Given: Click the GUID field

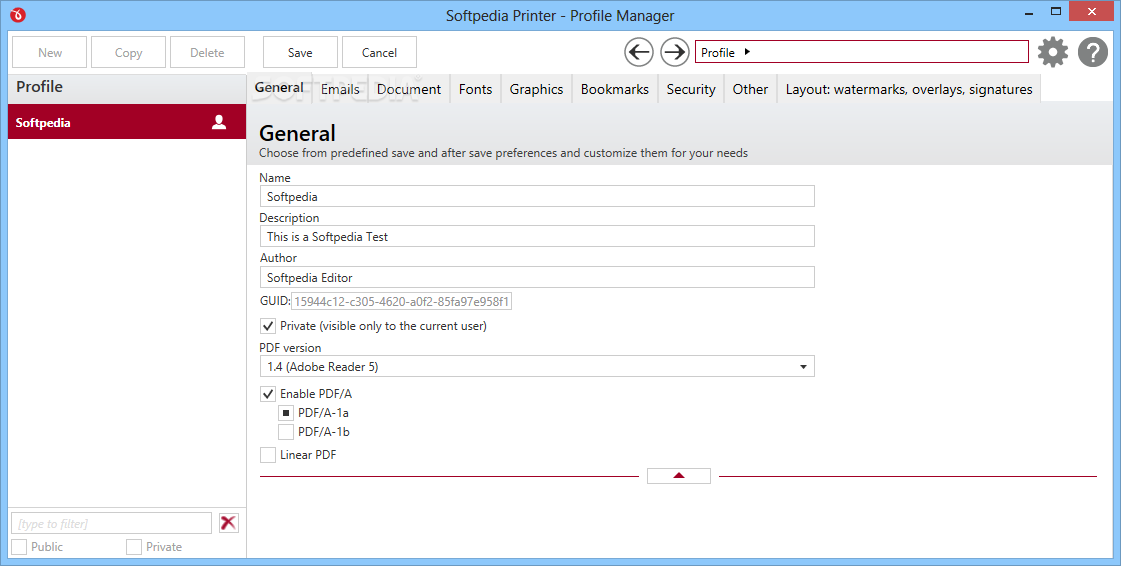Looking at the screenshot, I should pyautogui.click(x=402, y=302).
